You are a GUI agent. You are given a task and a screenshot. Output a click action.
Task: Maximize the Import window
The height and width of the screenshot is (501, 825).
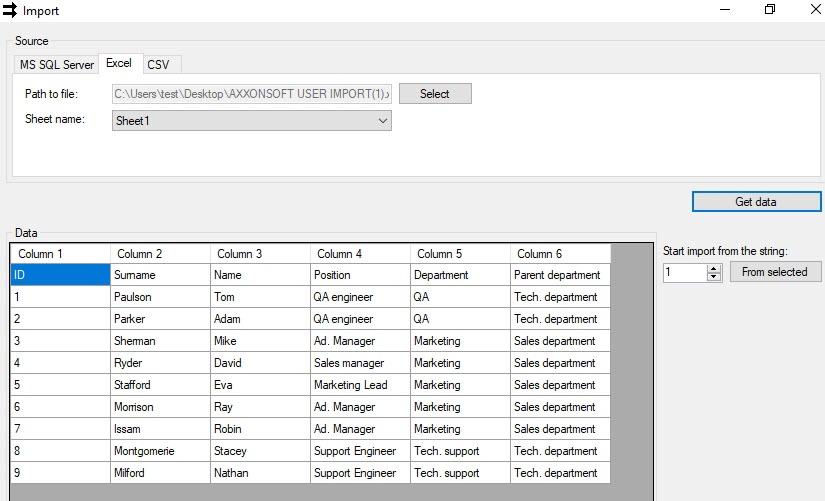pos(770,10)
